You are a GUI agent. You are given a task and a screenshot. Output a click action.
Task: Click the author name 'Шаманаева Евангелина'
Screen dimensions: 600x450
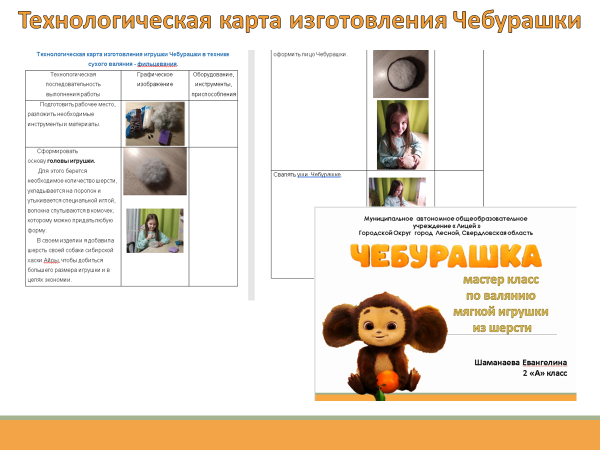click(x=520, y=362)
